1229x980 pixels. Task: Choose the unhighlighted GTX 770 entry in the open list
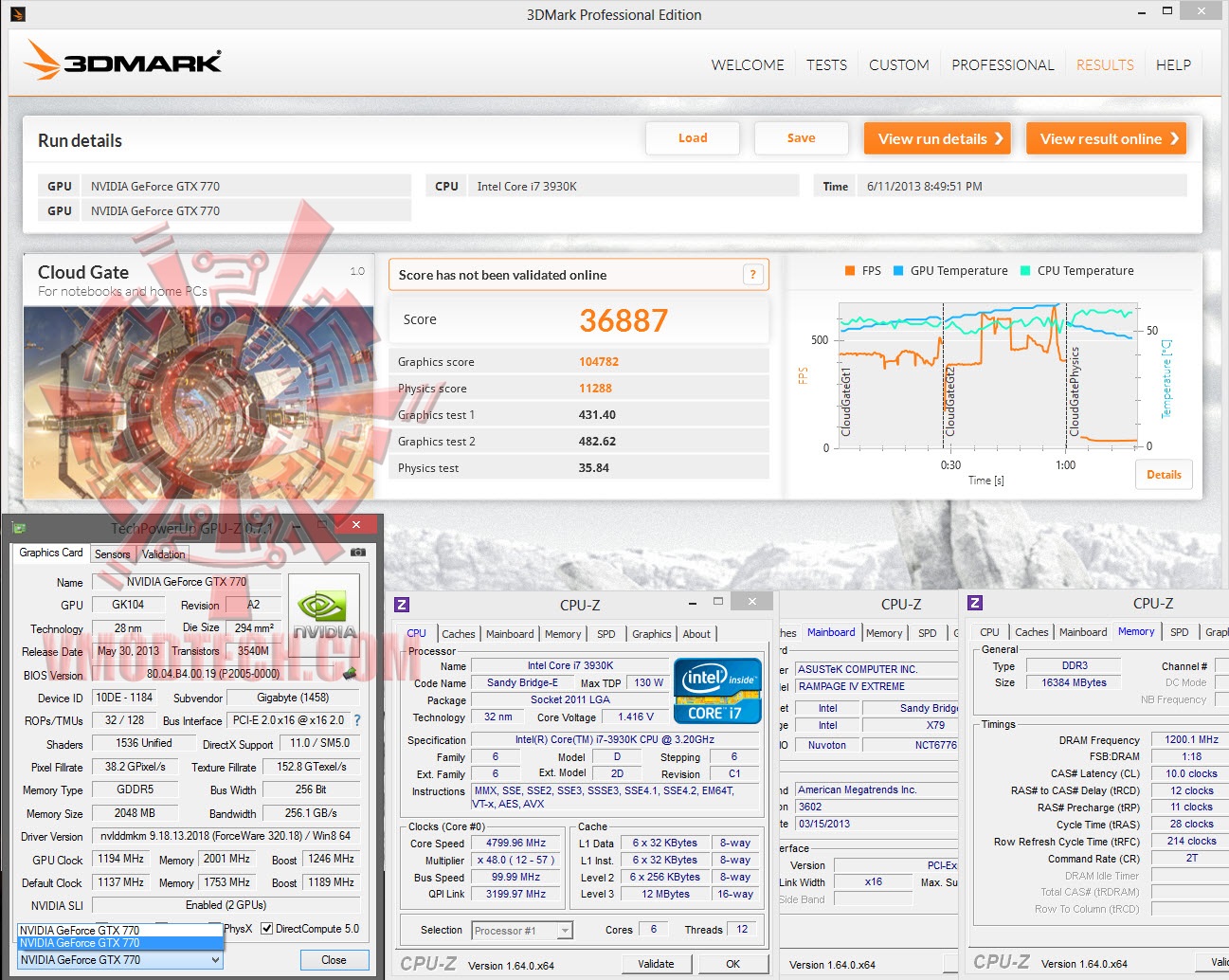(120, 931)
